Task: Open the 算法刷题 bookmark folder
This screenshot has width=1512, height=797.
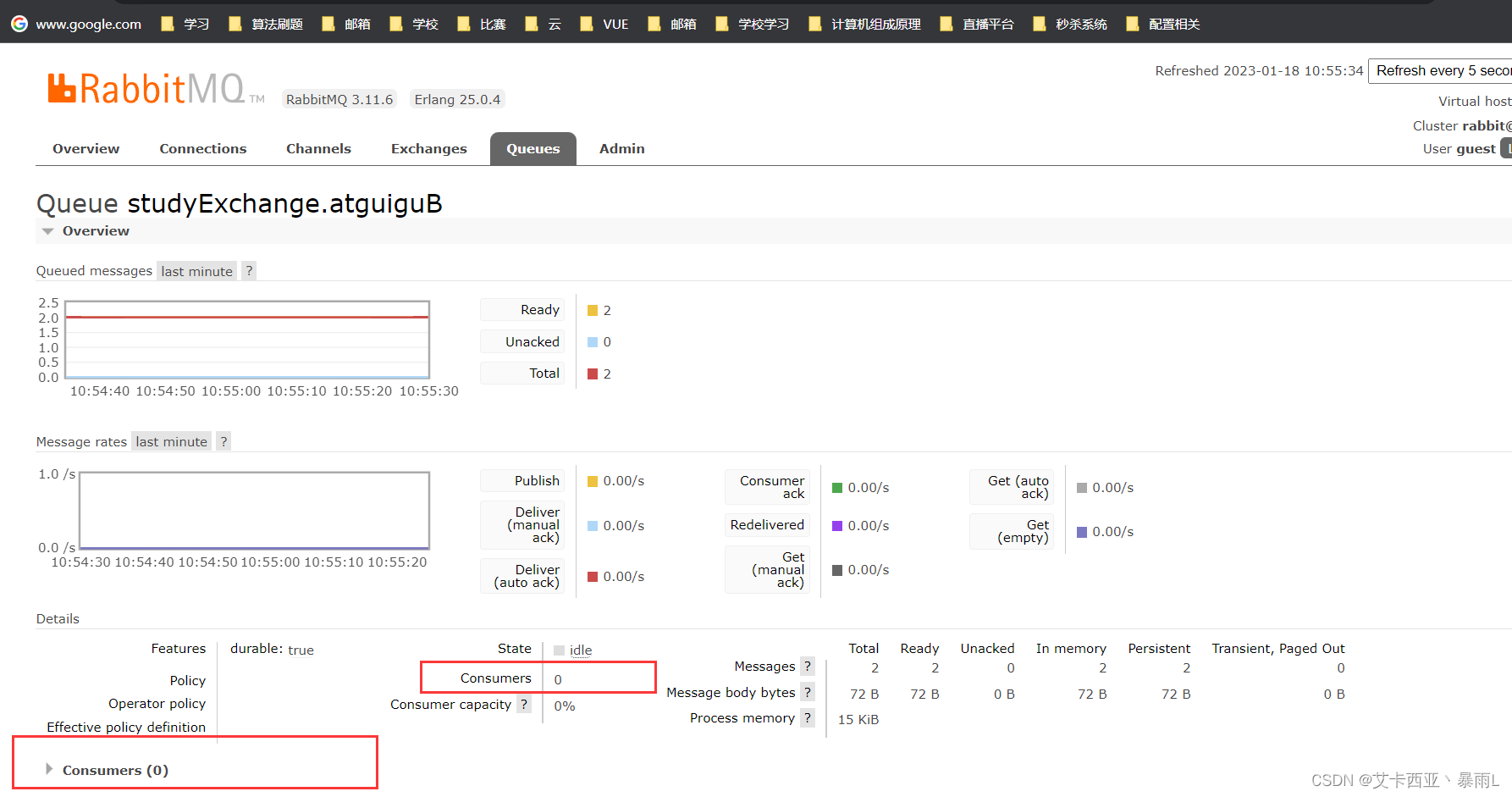Action: [265, 24]
